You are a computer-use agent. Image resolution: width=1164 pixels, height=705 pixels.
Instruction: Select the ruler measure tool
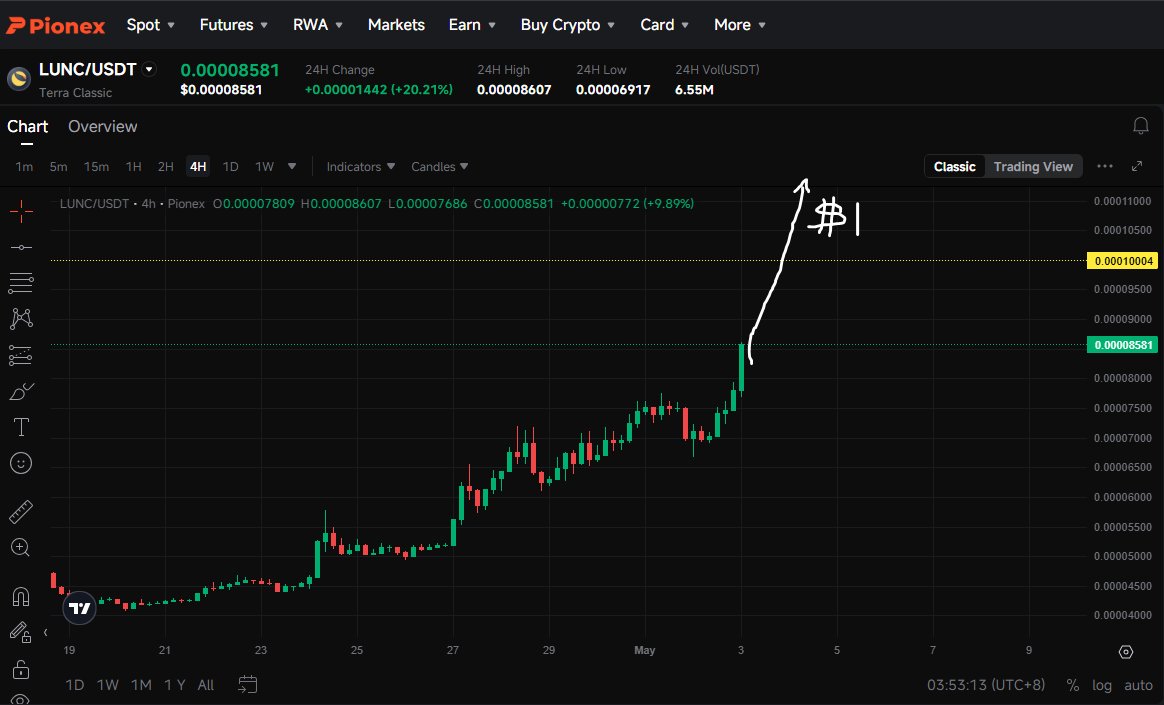21,511
